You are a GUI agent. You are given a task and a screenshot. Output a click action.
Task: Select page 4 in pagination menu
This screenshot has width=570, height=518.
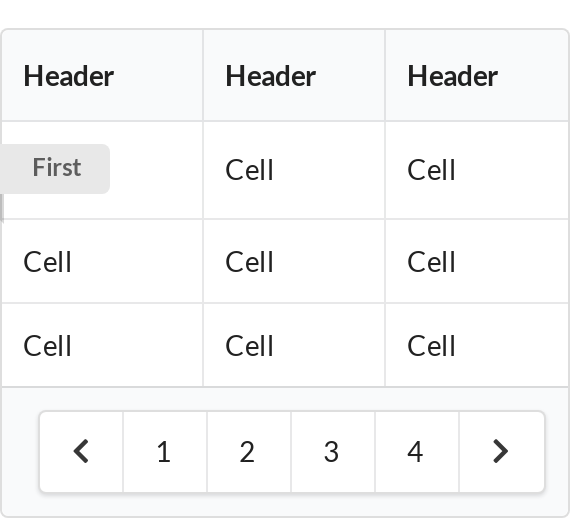click(x=417, y=451)
